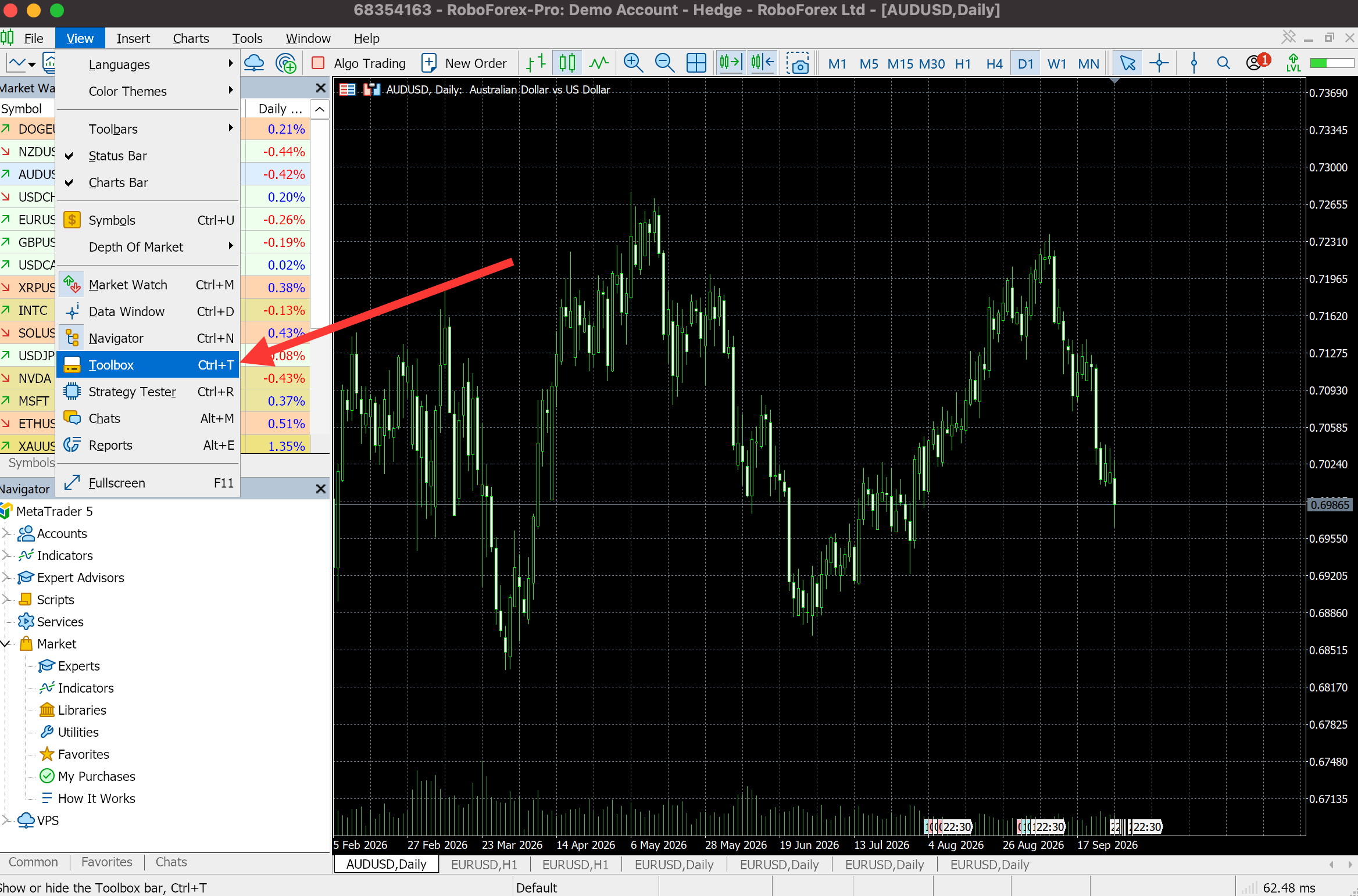The height and width of the screenshot is (896, 1358).
Task: Switch chart to line chart icon
Action: point(599,63)
